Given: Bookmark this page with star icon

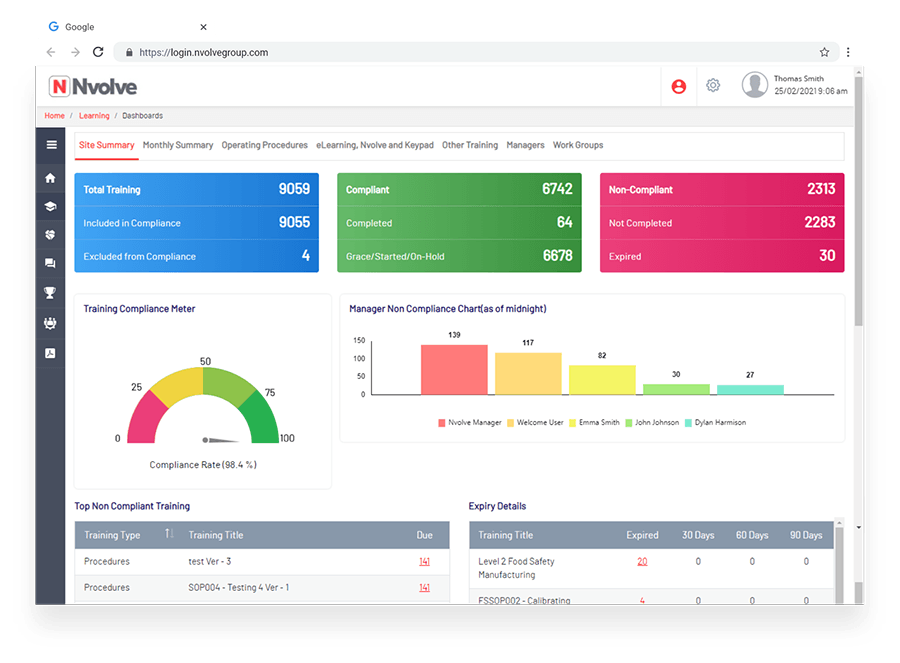Looking at the screenshot, I should [824, 52].
